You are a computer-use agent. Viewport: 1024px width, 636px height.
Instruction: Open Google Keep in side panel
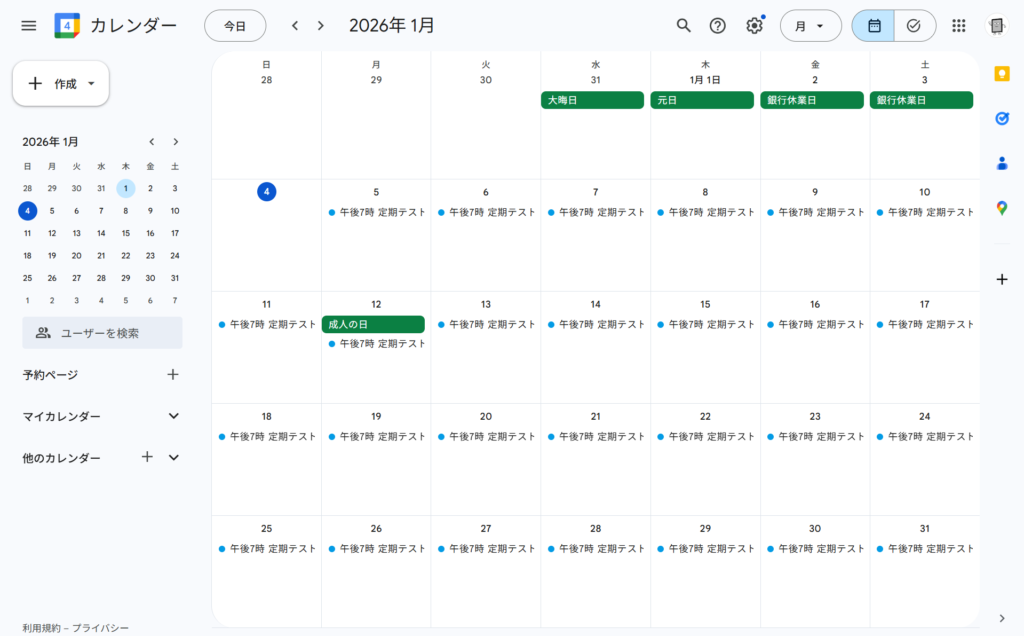click(x=1002, y=73)
